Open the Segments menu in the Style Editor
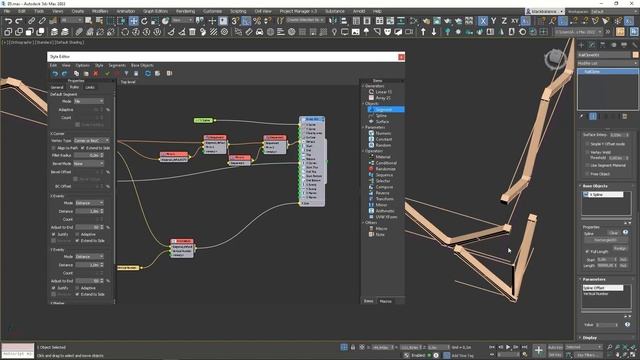This screenshot has height=360, width=640. click(117, 65)
